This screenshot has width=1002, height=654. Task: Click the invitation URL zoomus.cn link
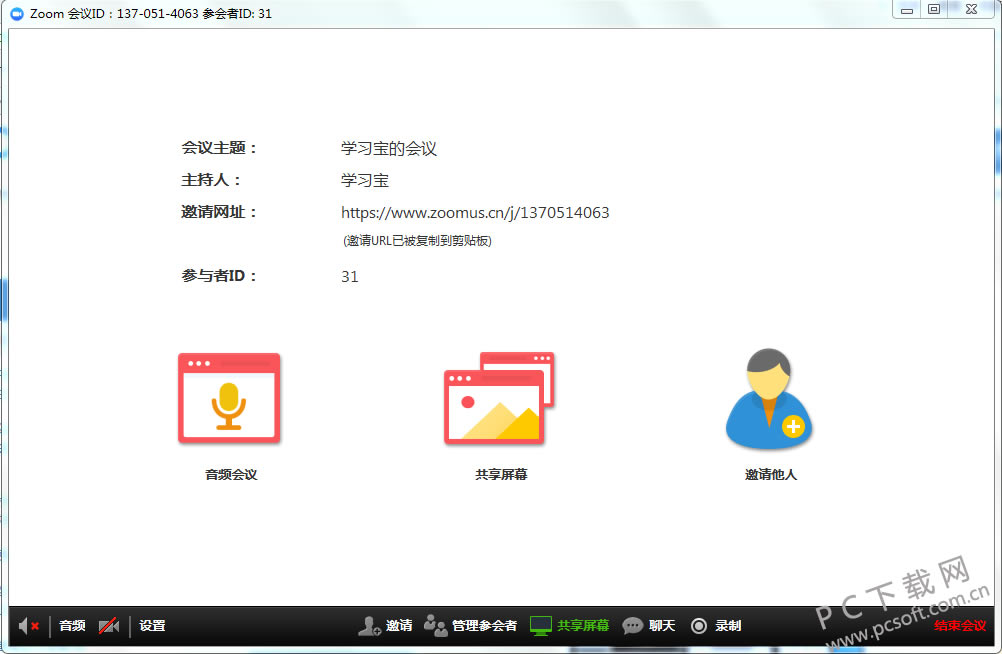tap(475, 213)
